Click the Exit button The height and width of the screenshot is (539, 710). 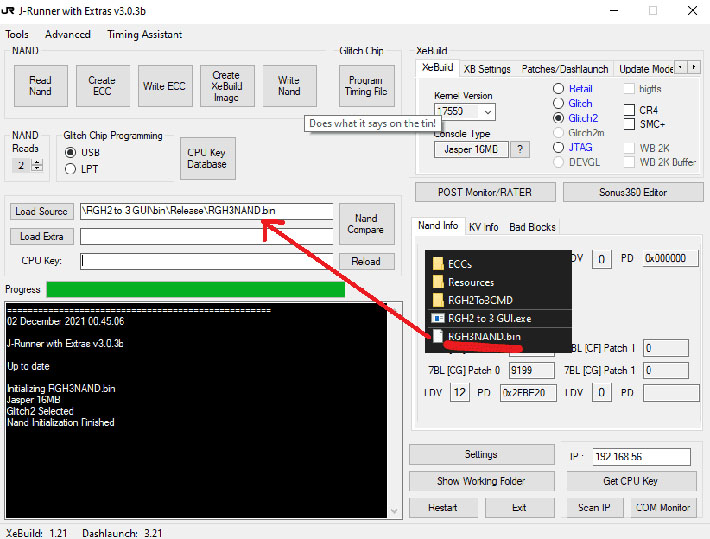519,508
